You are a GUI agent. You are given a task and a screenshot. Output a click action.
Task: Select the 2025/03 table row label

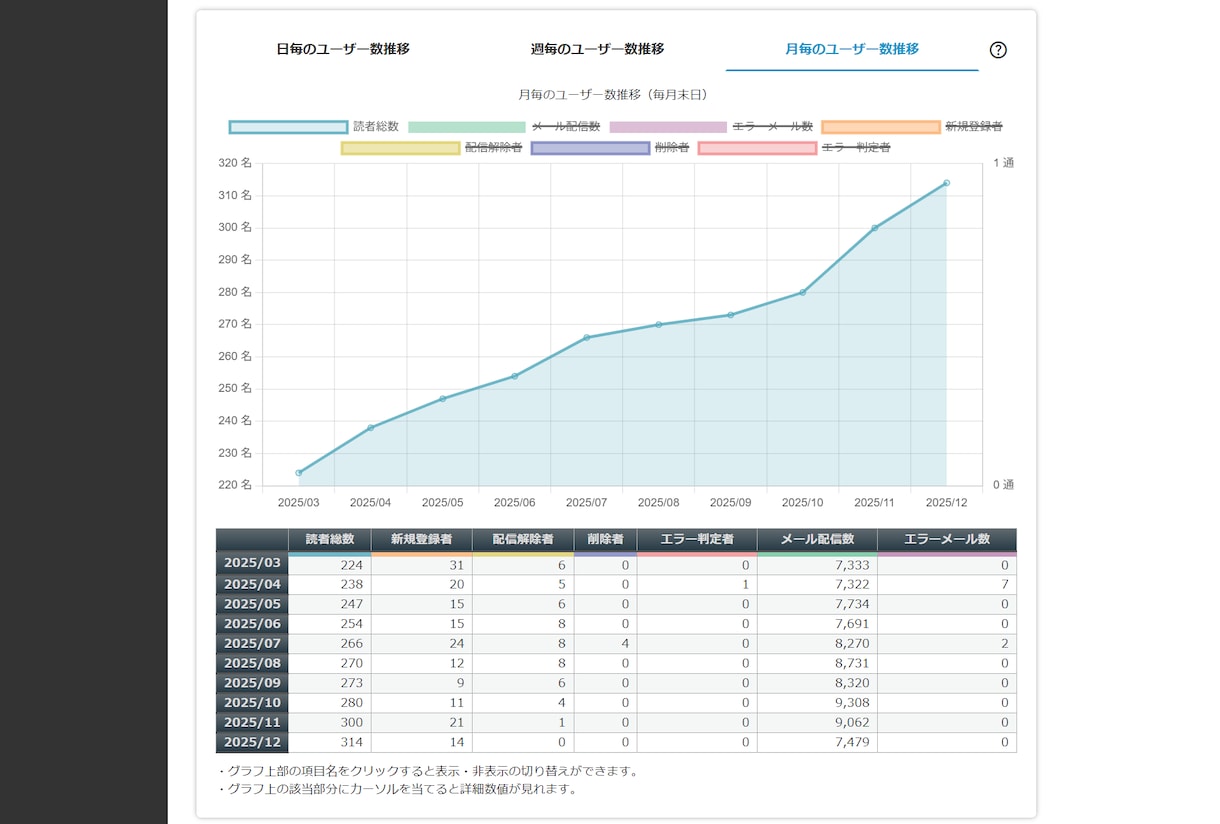(252, 565)
